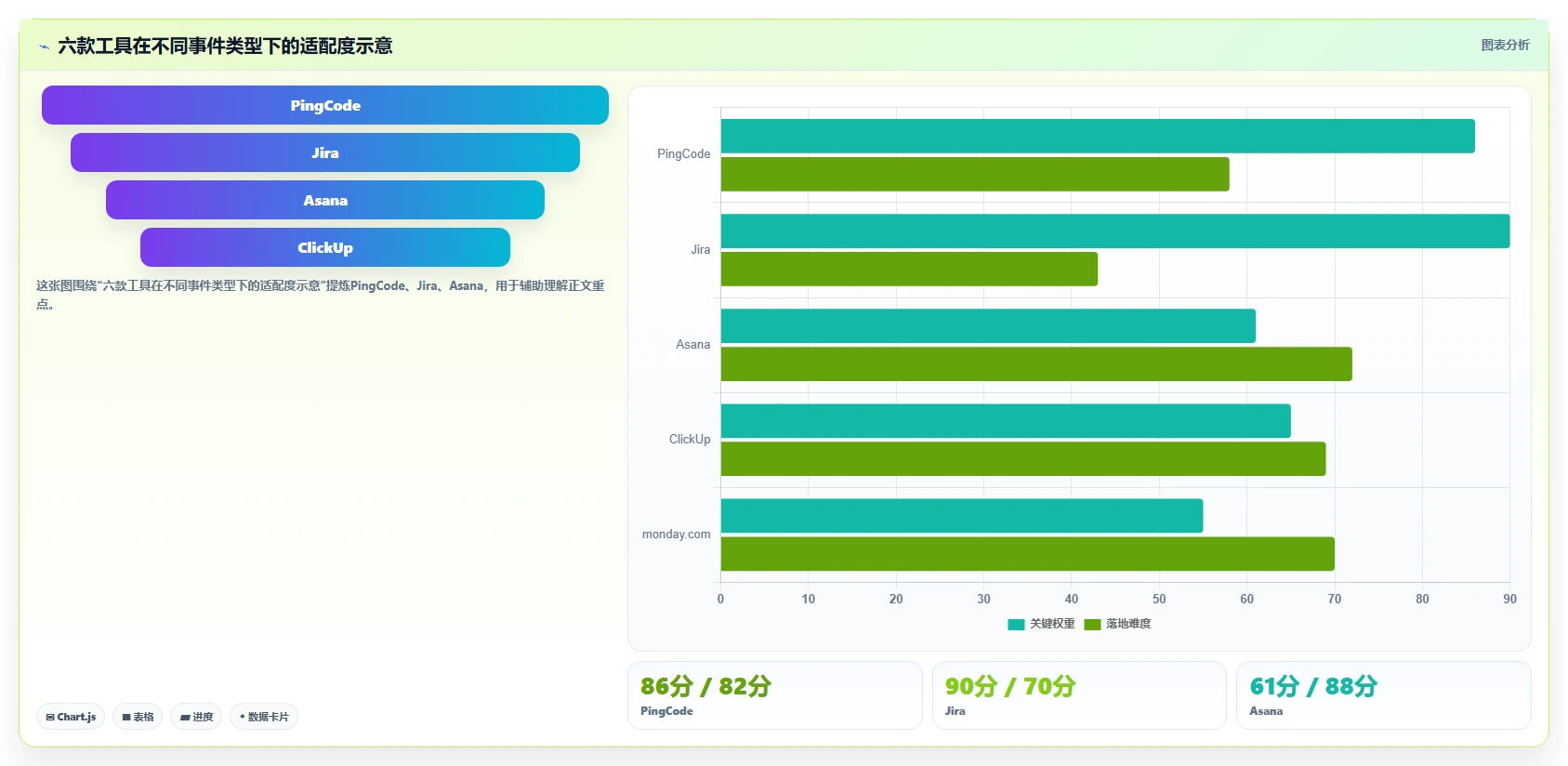Viewport: 1568px width, 766px height.
Task: Click monday.com's green 落地难度 bar
Action: (1028, 553)
